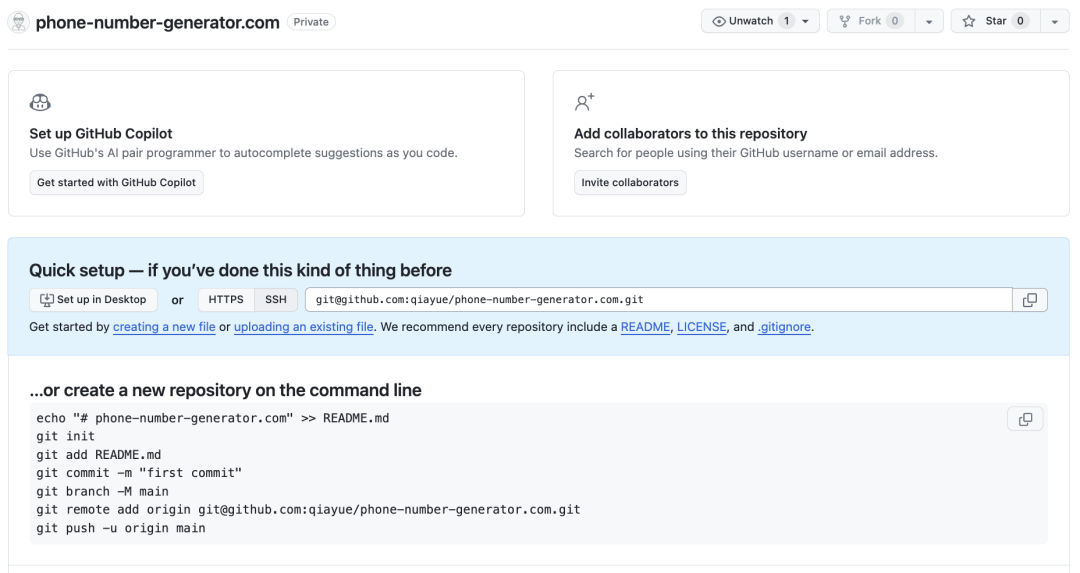
Task: Select SSH clone protocol
Action: pos(276,300)
